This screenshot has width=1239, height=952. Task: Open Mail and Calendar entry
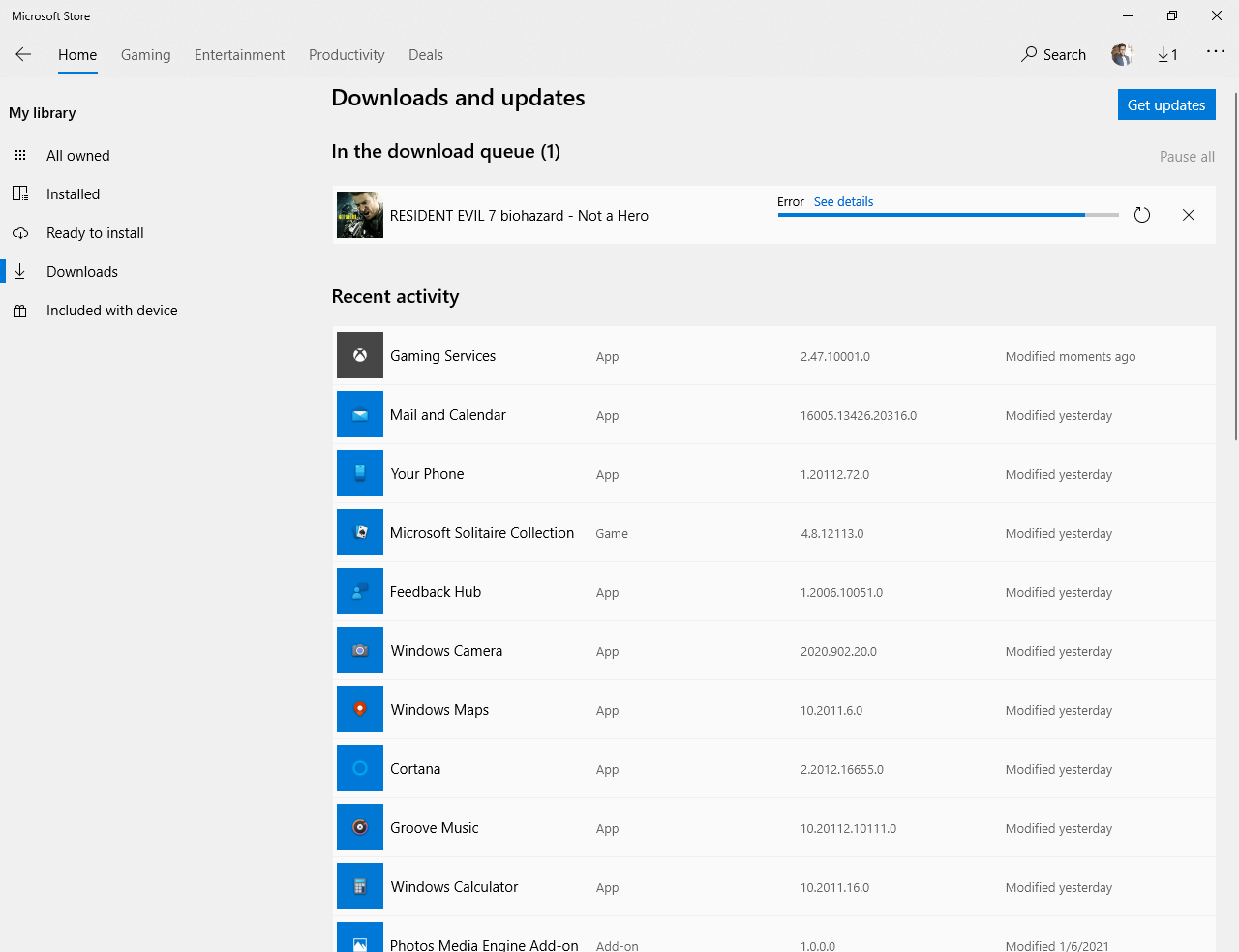[x=774, y=414]
